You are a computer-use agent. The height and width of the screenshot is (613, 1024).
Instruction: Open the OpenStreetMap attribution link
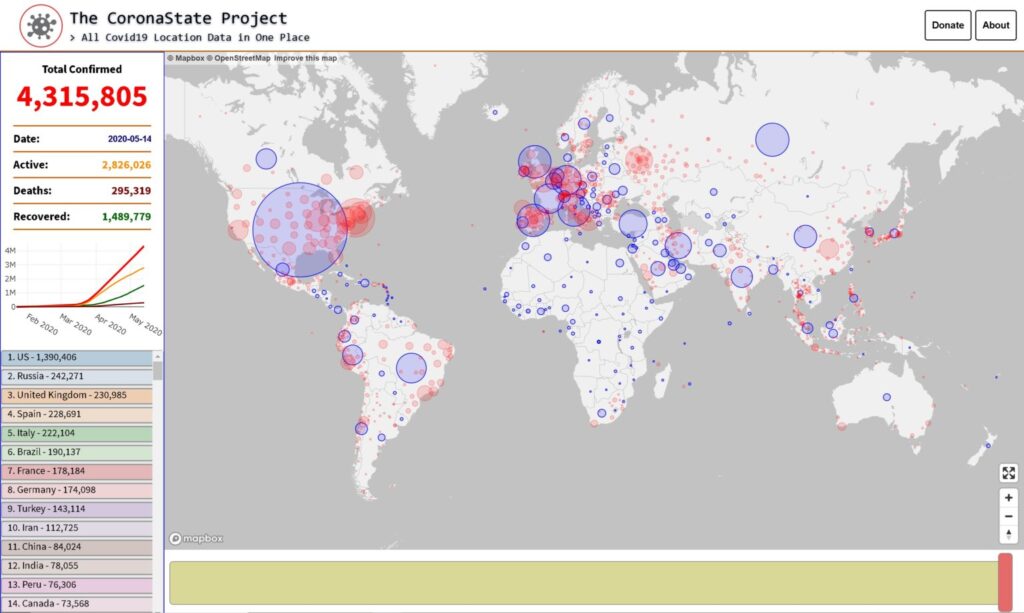point(240,58)
